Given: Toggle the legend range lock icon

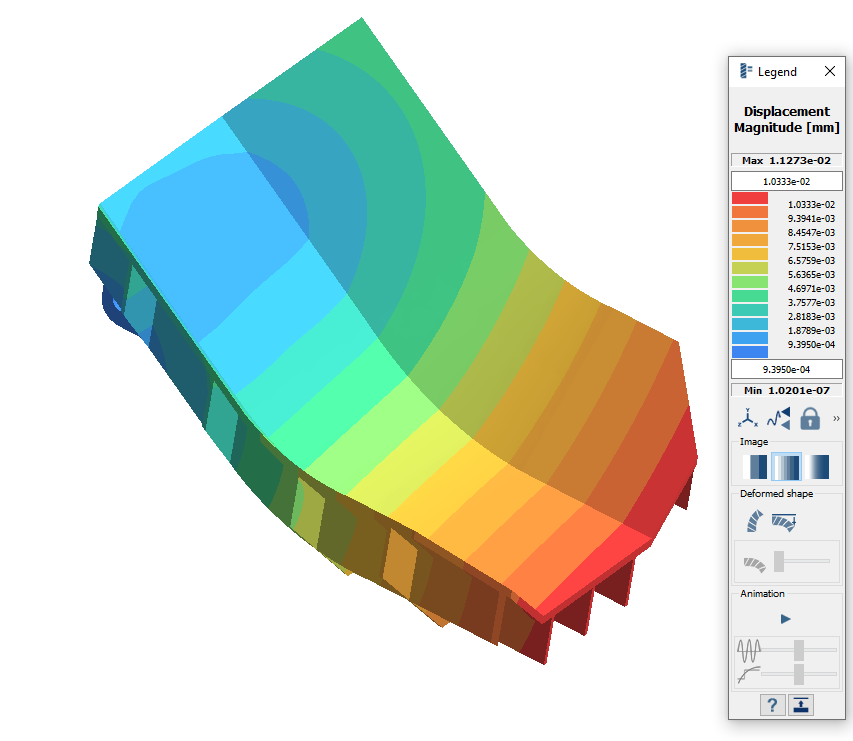Looking at the screenshot, I should click(x=810, y=418).
